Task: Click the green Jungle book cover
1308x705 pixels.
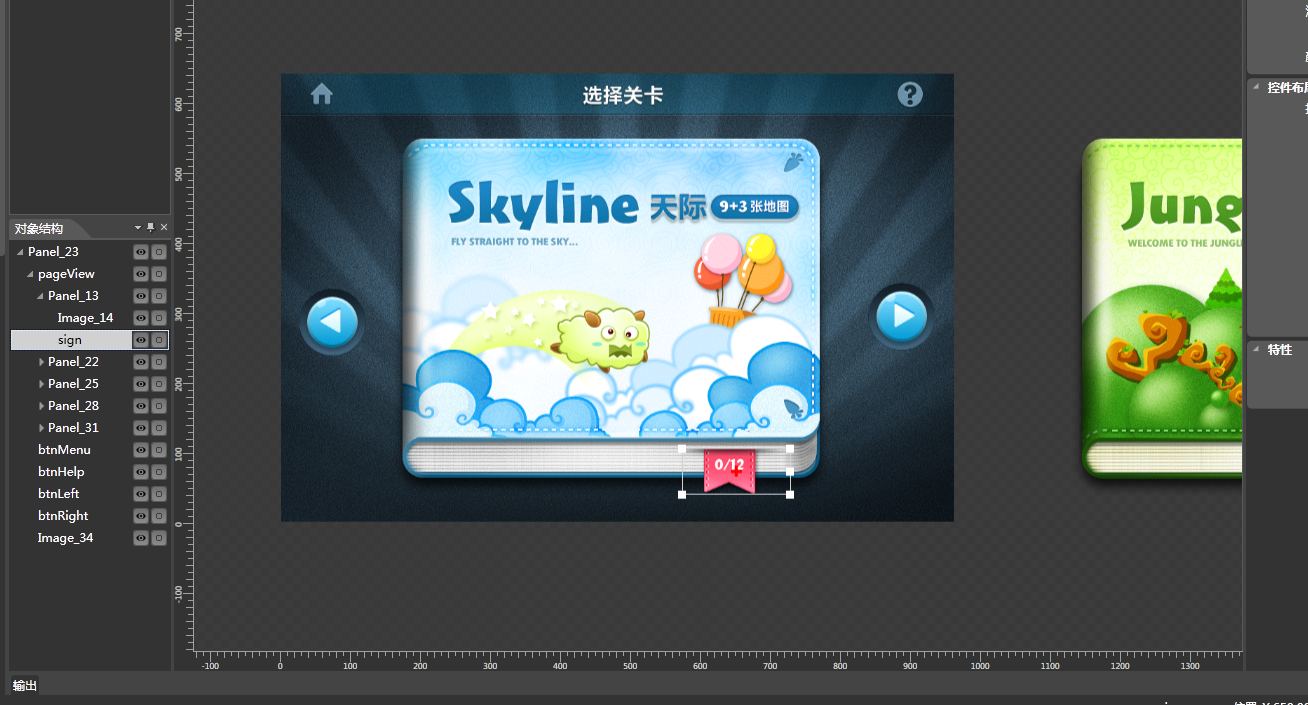Action: pyautogui.click(x=1163, y=308)
